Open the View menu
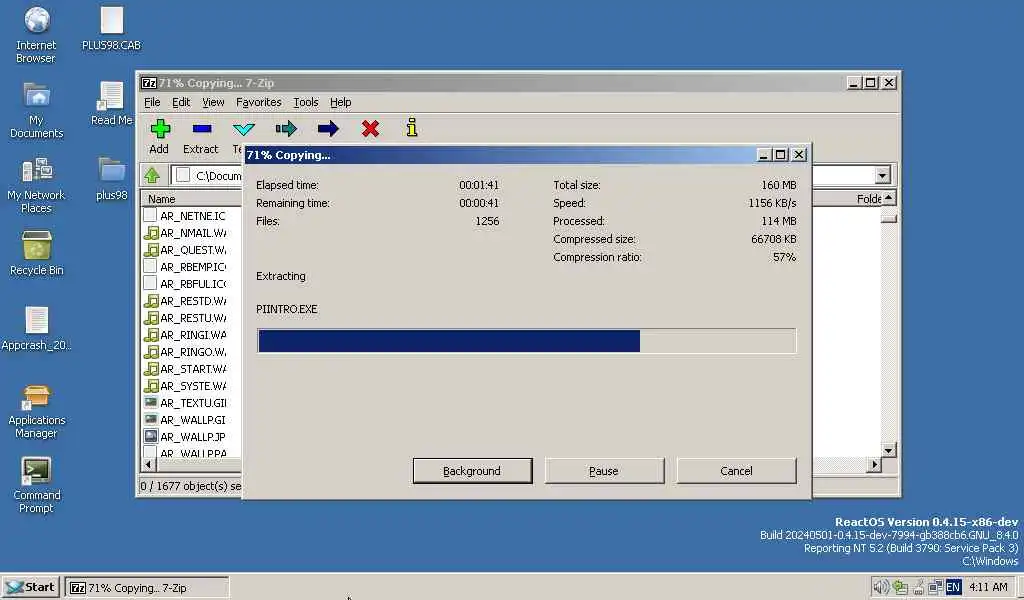Image resolution: width=1024 pixels, height=600 pixels. (213, 102)
